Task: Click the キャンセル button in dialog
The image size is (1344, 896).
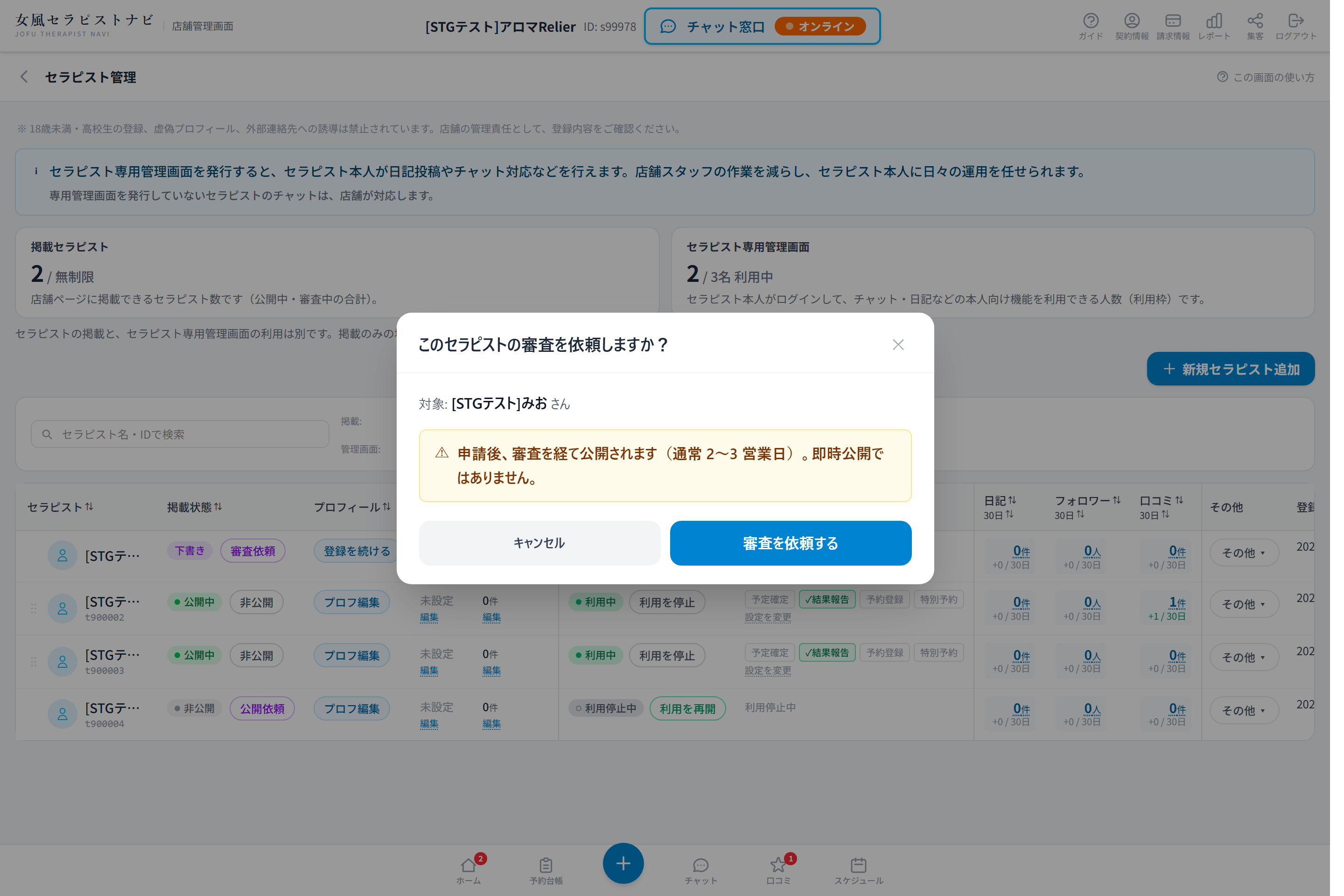Action: [539, 543]
